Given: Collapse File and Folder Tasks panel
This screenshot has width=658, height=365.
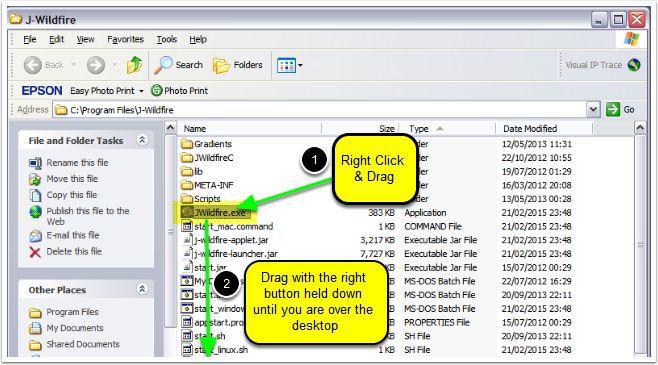Looking at the screenshot, I should point(142,140).
